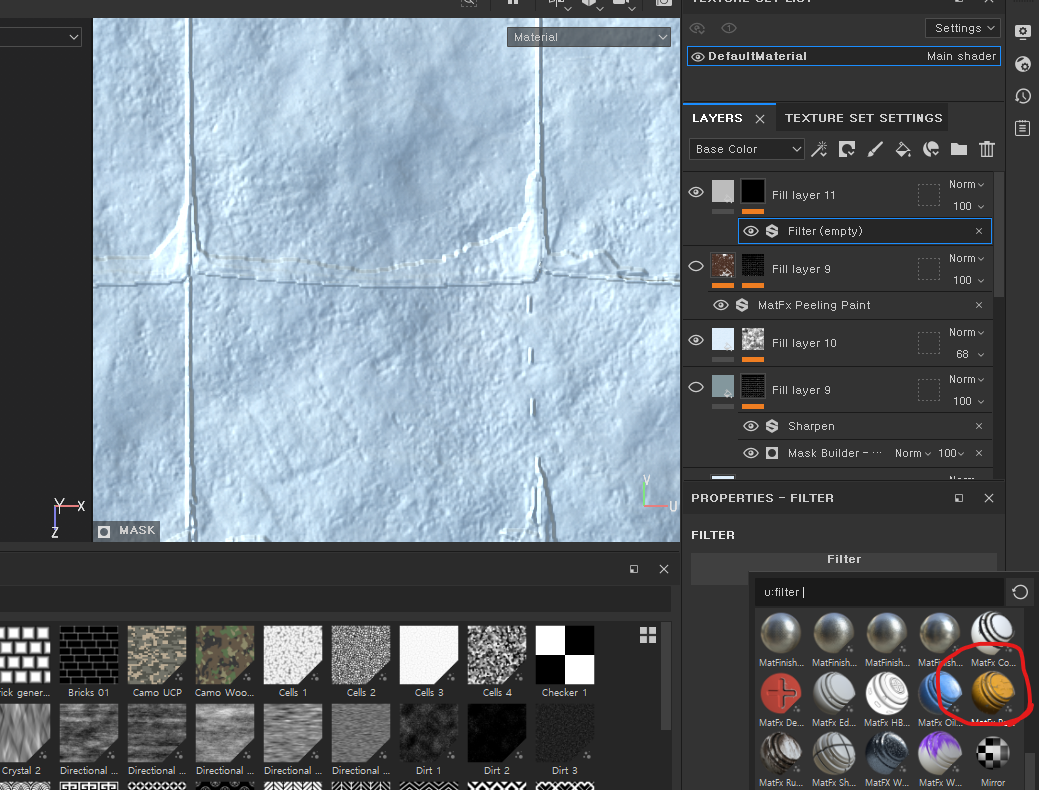This screenshot has width=1039, height=790.
Task: Select the Filter (empty) row
Action: click(x=865, y=231)
